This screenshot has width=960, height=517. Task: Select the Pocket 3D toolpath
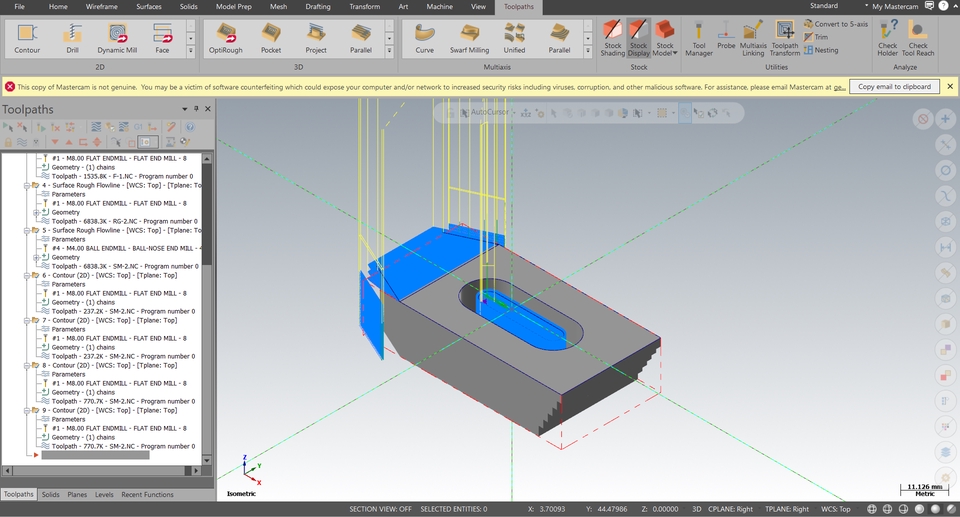click(x=271, y=38)
